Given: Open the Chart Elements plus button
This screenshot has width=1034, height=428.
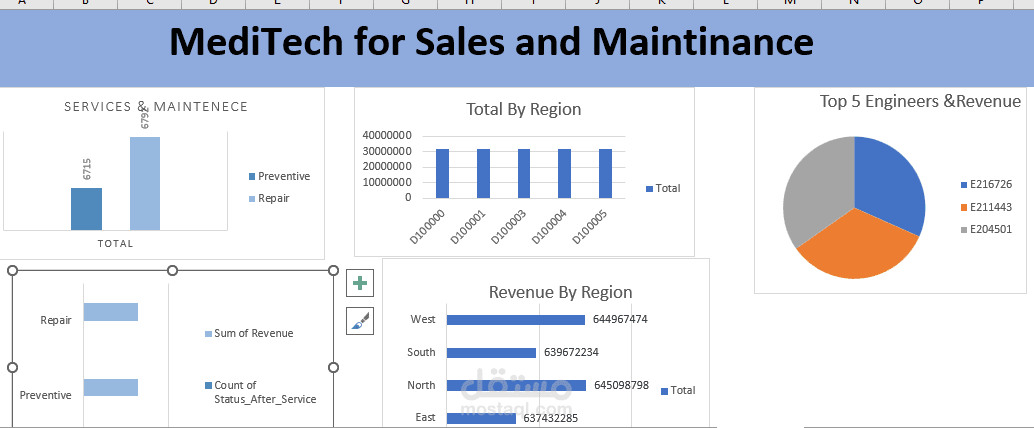Looking at the screenshot, I should point(360,283).
